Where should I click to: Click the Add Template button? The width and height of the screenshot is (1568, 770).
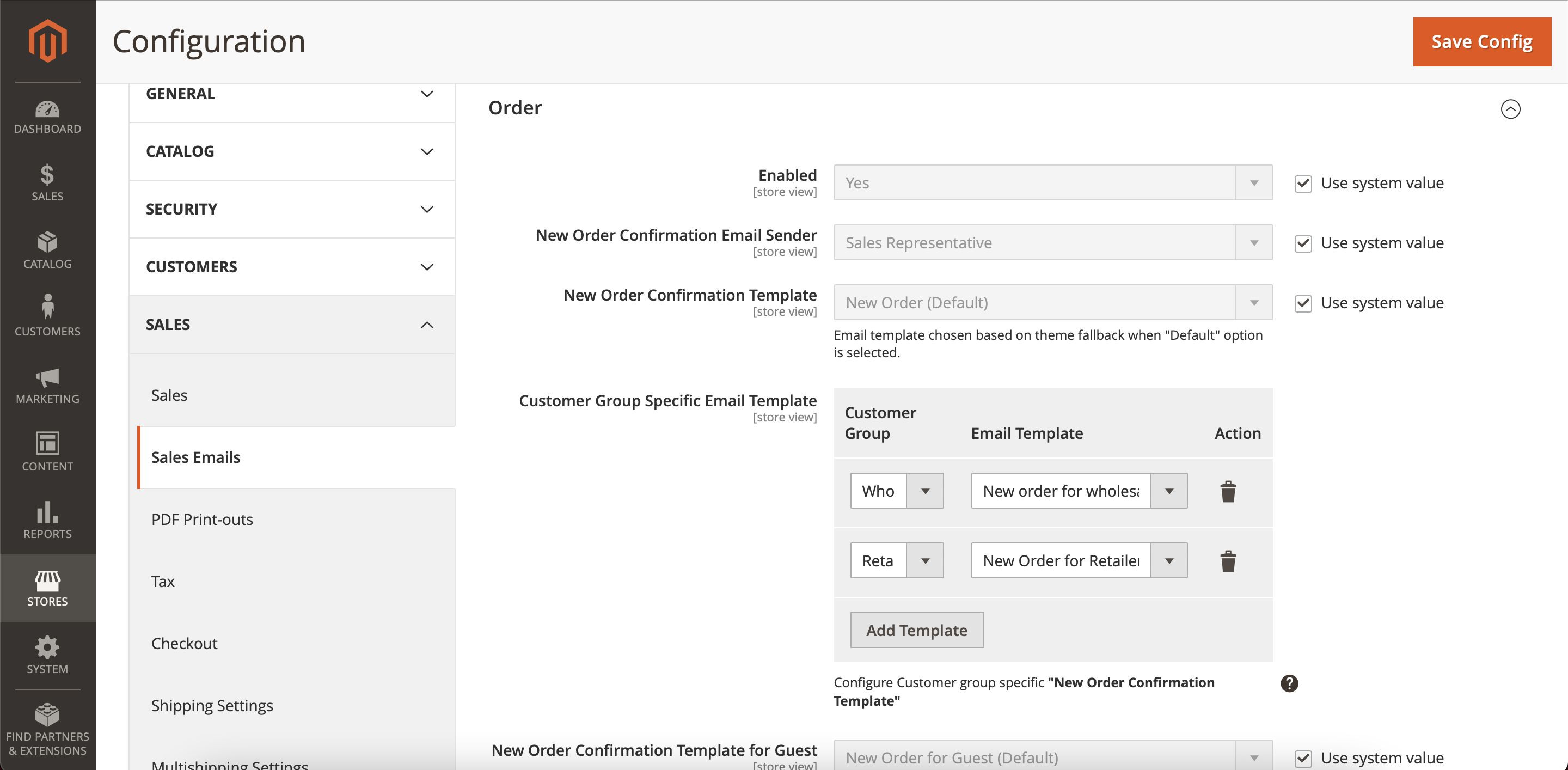(917, 630)
